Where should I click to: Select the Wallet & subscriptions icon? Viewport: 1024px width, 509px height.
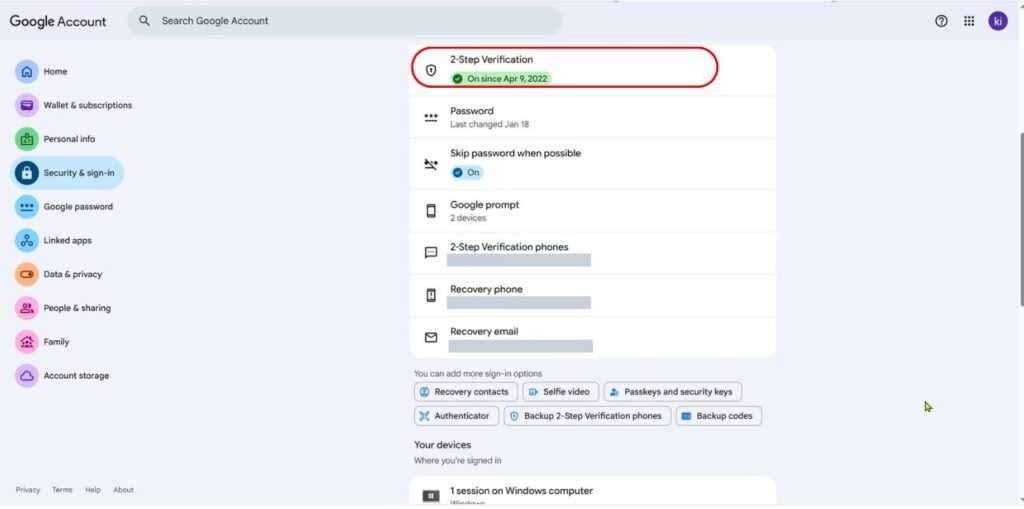point(27,105)
